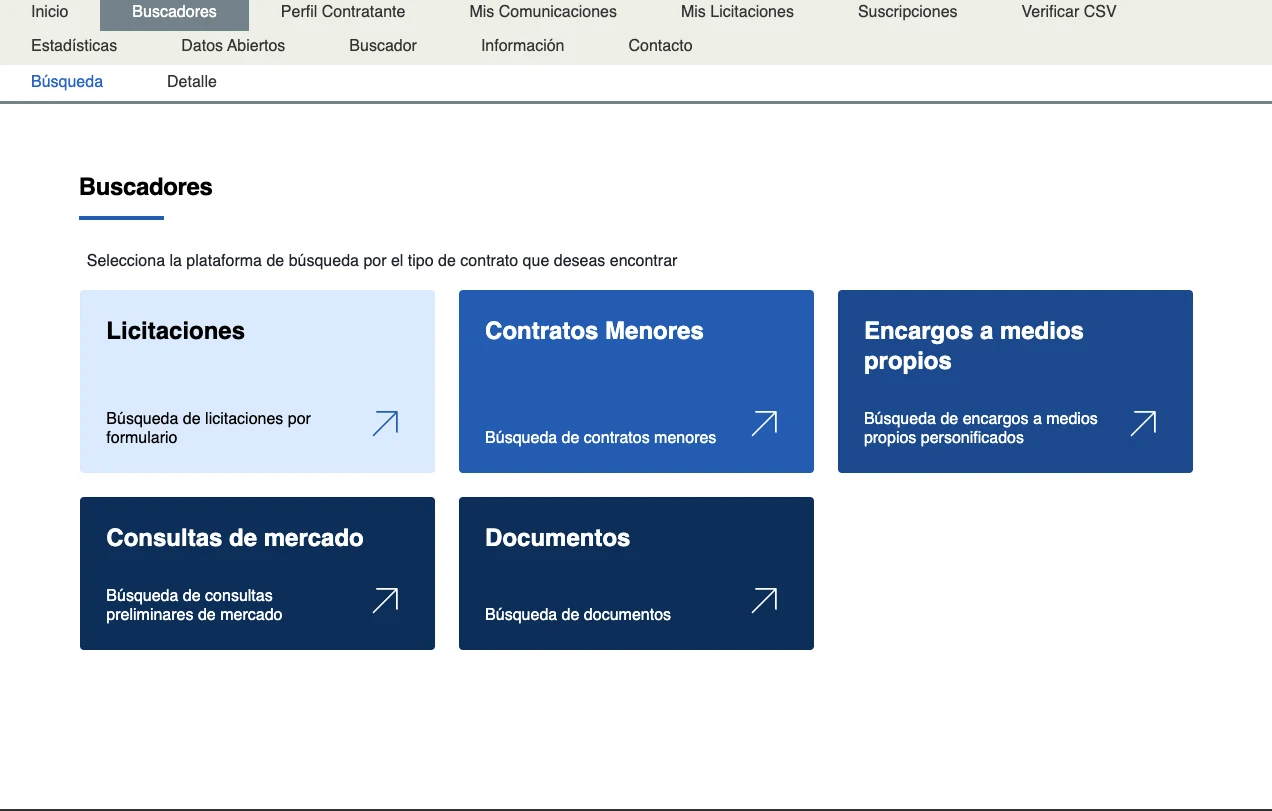The image size is (1272, 811).
Task: Open Mis Comunicaciones menu item
Action: click(543, 12)
